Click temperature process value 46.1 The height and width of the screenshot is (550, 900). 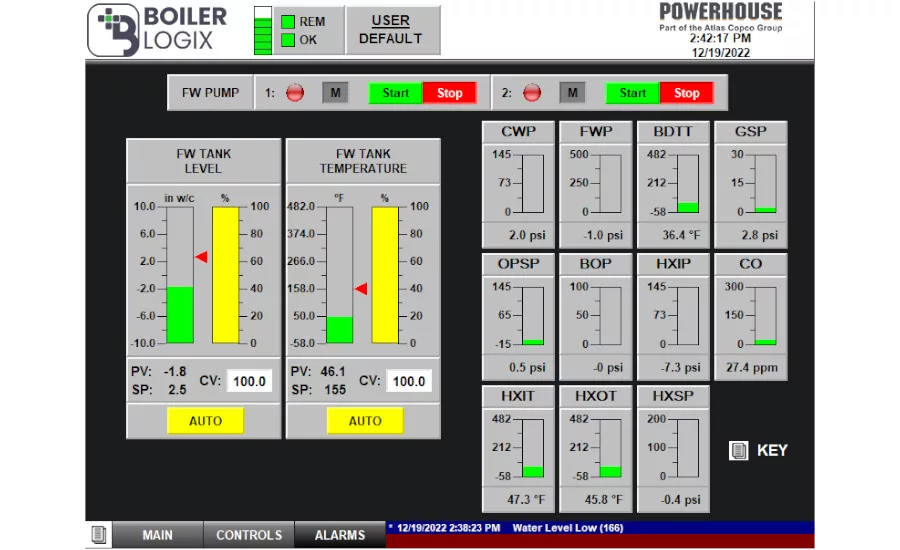coord(333,371)
